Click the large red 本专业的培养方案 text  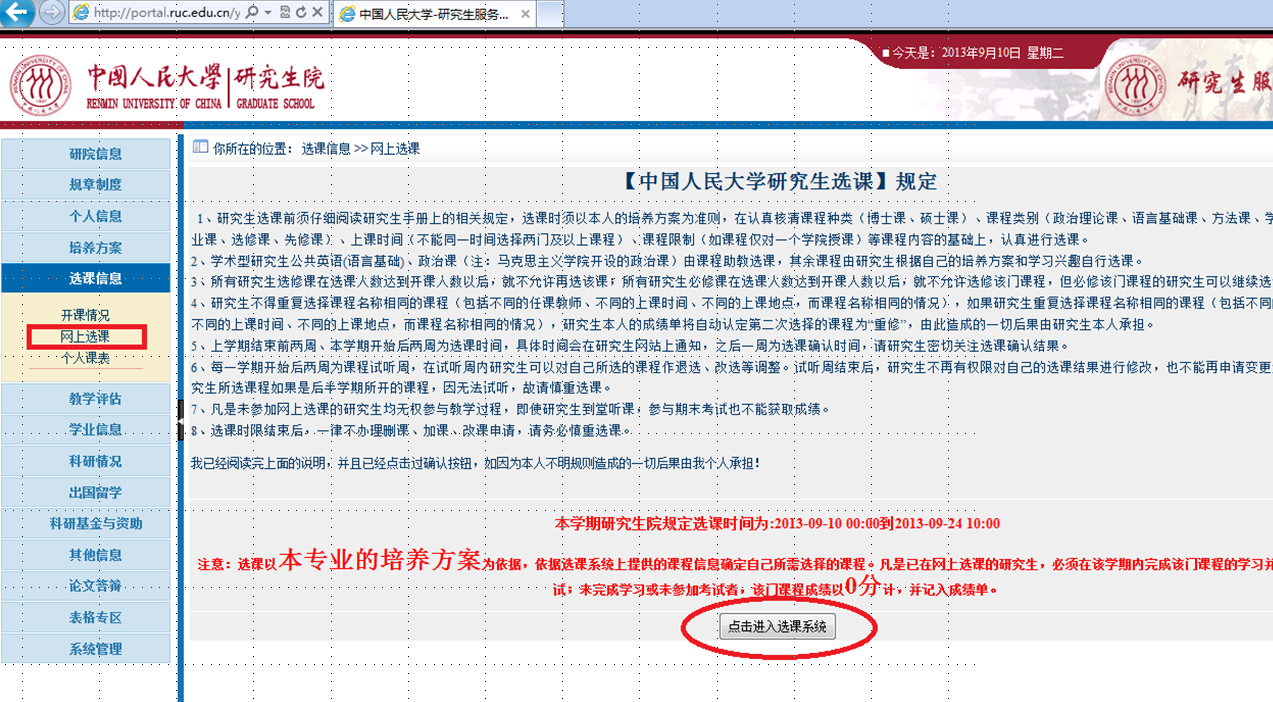tap(381, 559)
